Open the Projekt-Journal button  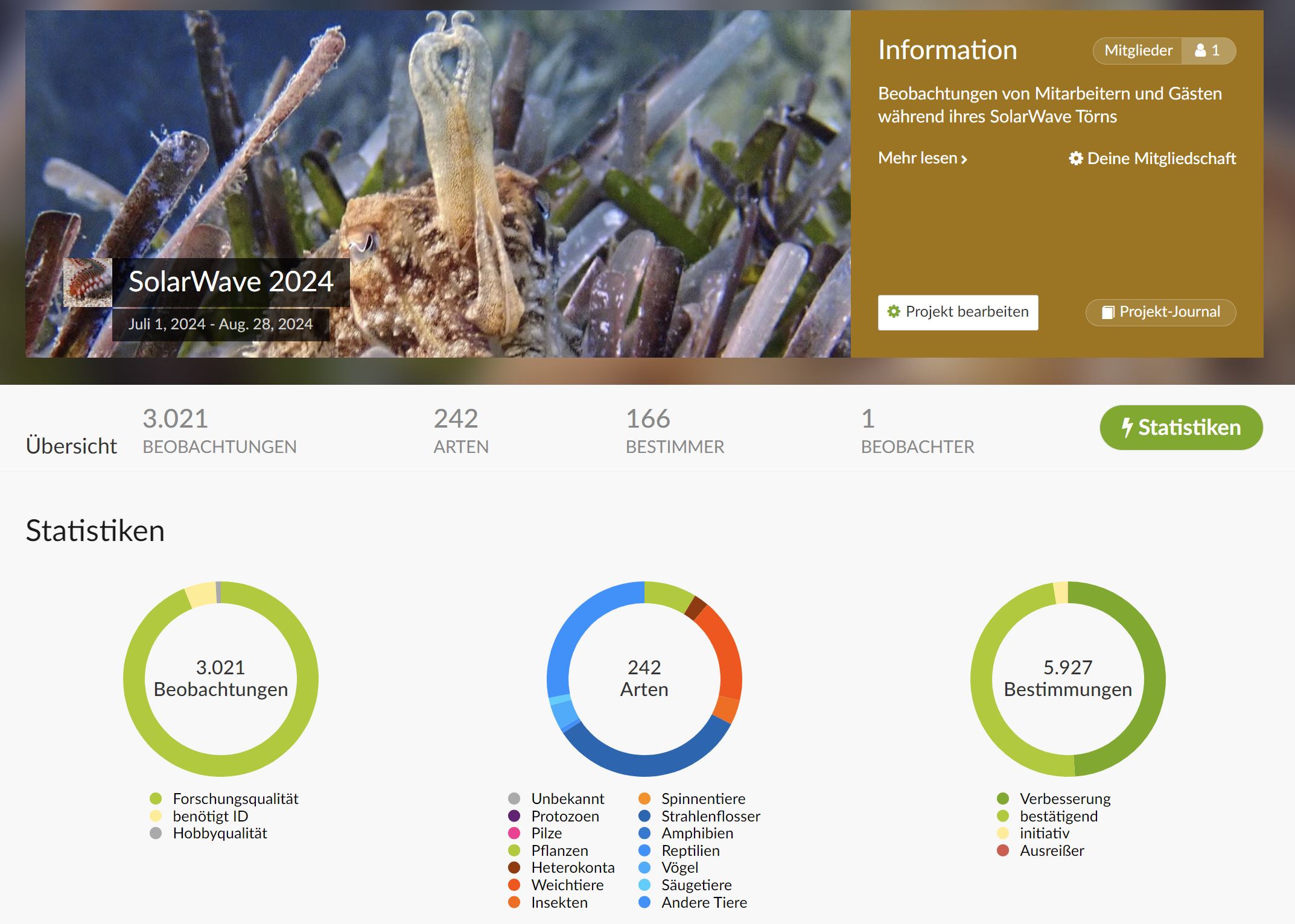[1160, 312]
